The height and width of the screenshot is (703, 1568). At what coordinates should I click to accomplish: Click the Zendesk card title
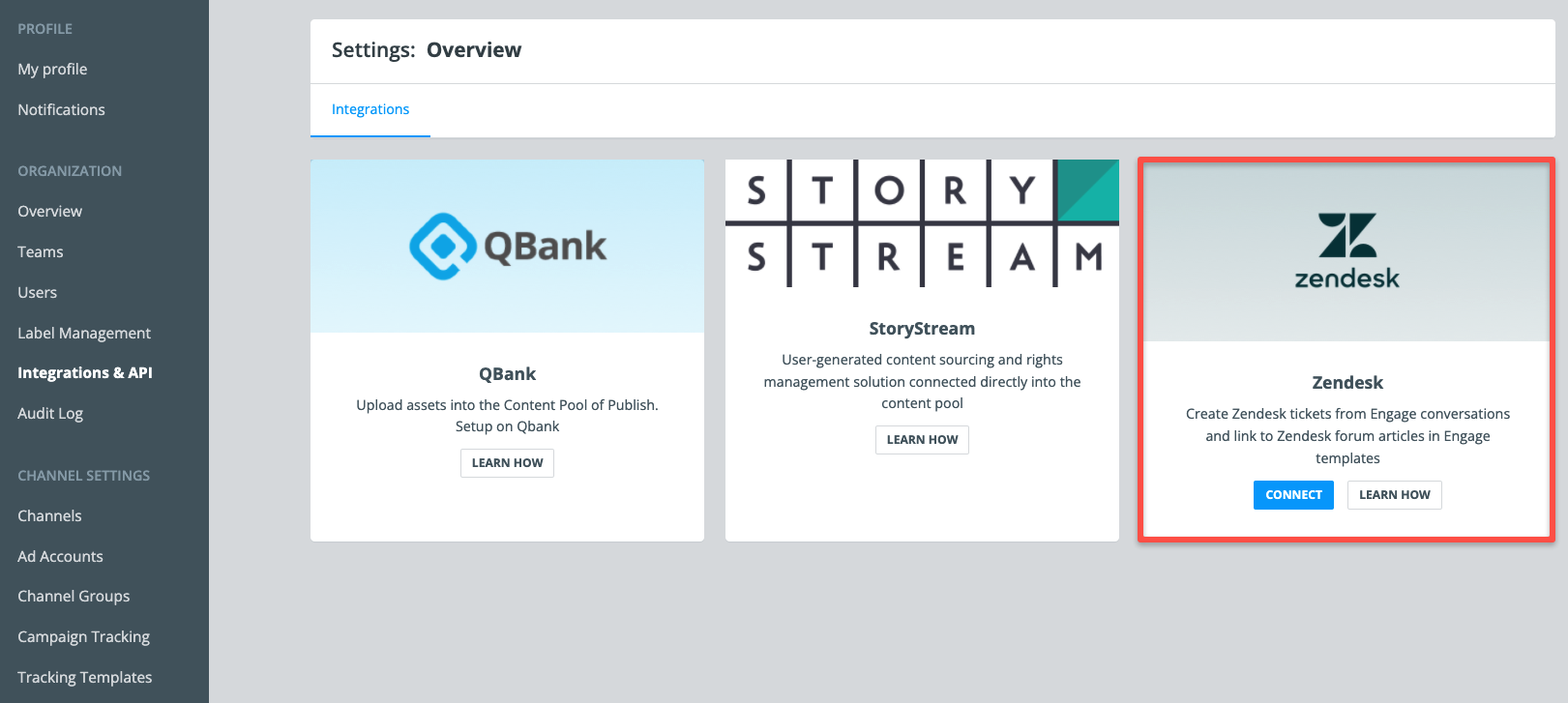1347,383
